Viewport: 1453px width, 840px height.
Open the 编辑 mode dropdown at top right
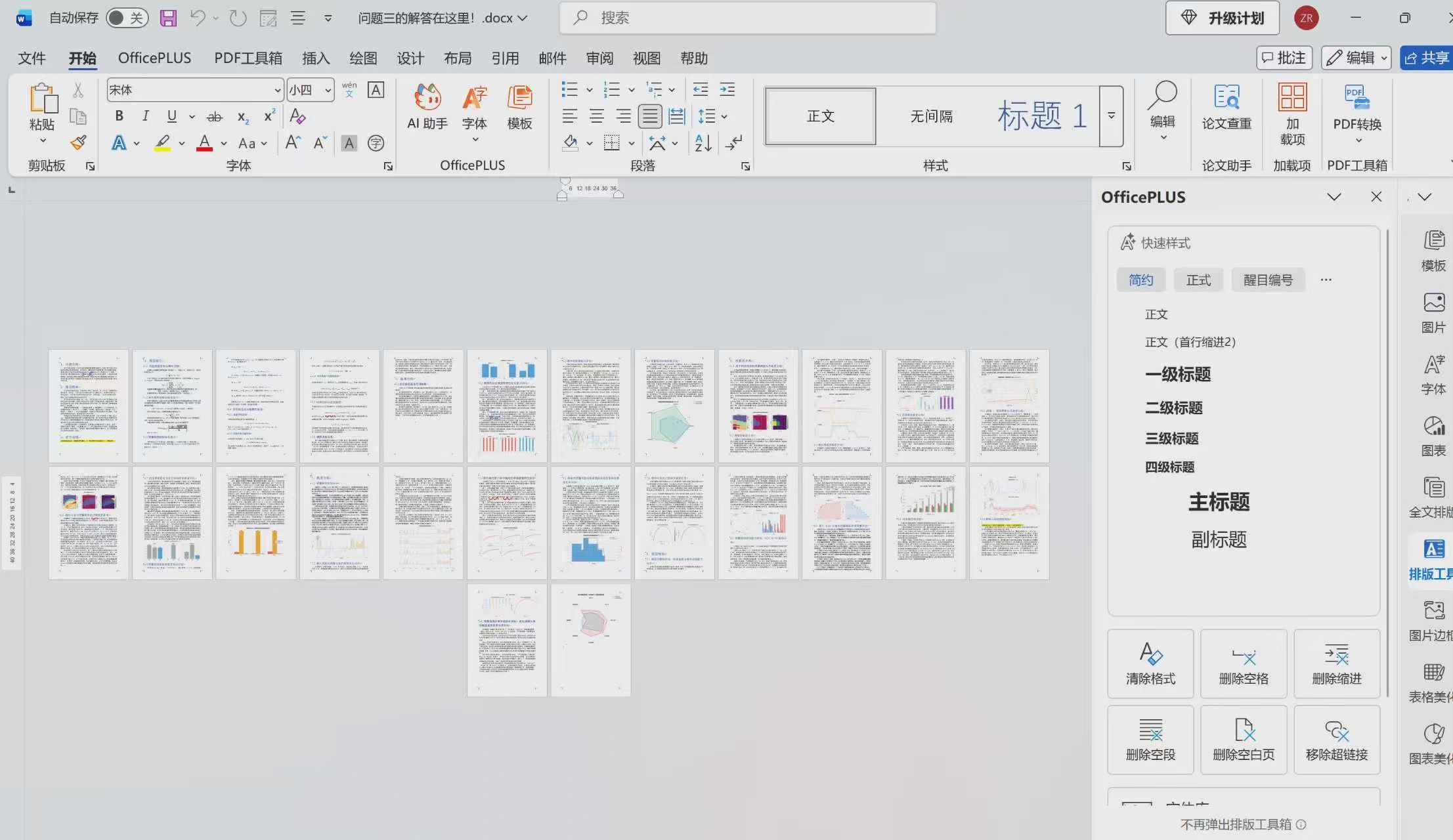coord(1356,58)
